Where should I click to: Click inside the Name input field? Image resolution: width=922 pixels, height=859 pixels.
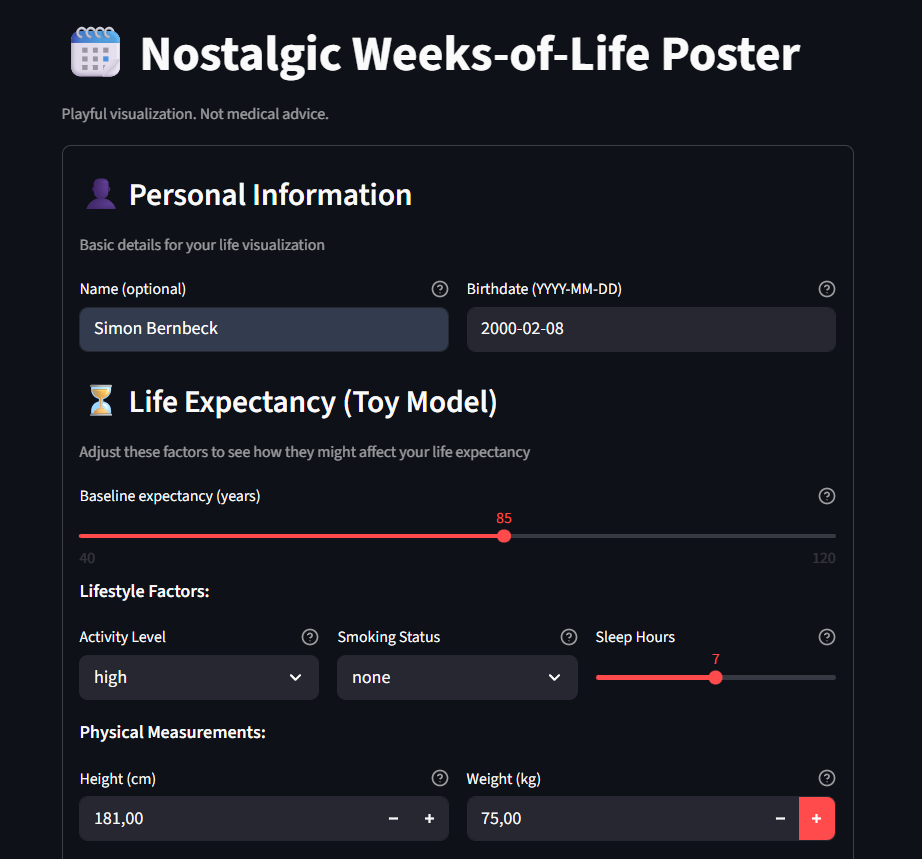[x=263, y=329]
